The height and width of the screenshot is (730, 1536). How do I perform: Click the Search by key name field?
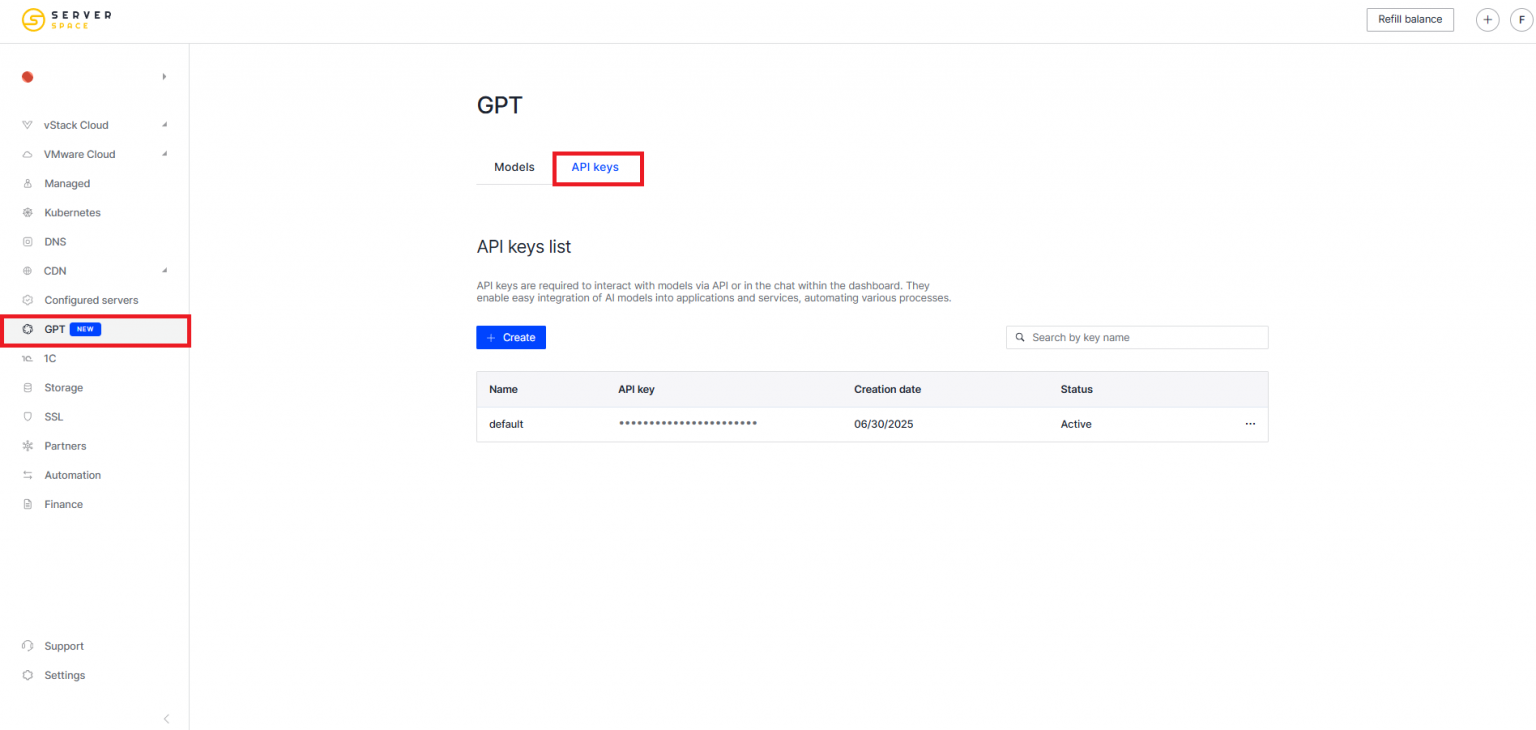1137,337
